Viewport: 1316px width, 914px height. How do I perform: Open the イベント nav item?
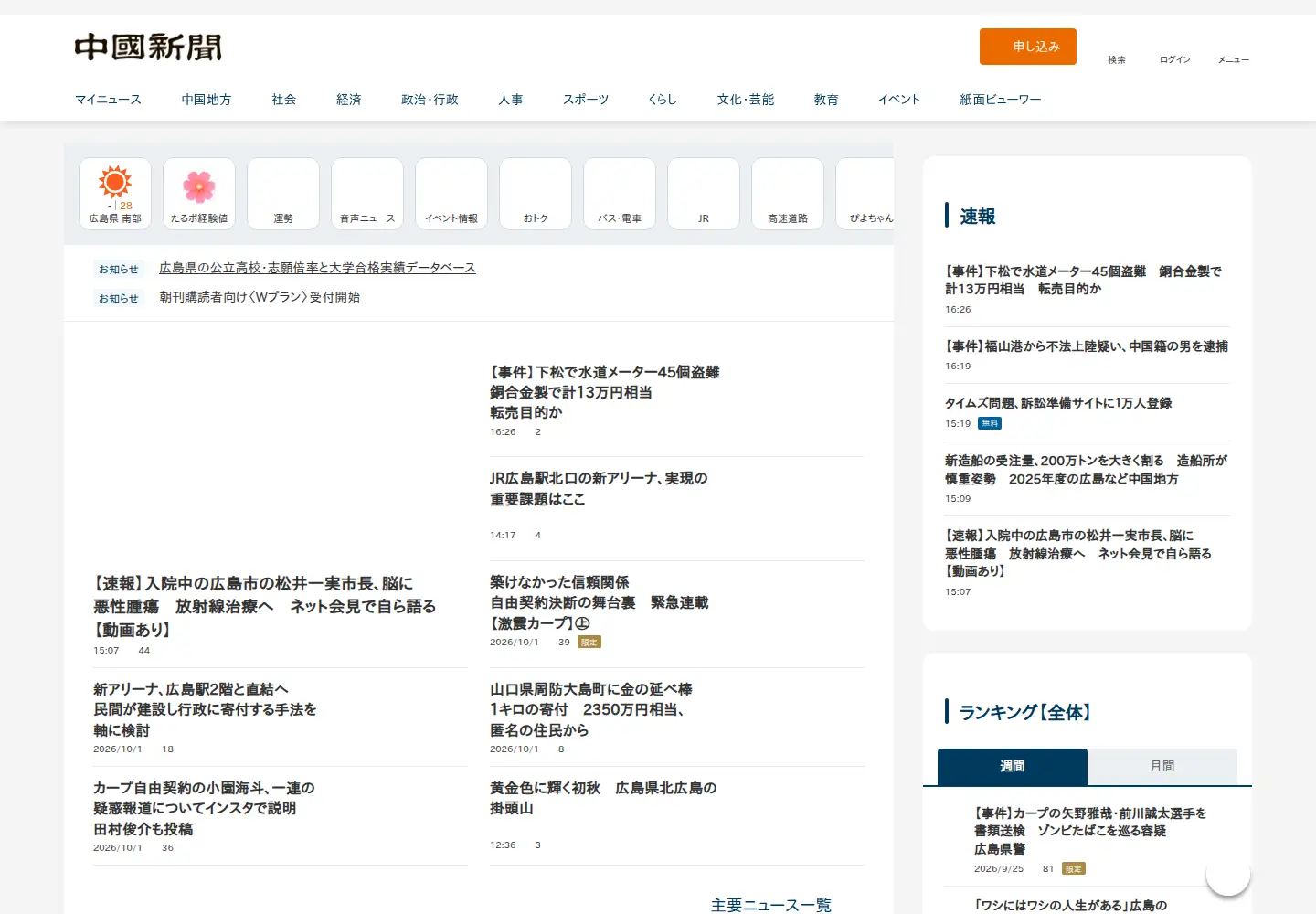[x=899, y=100]
